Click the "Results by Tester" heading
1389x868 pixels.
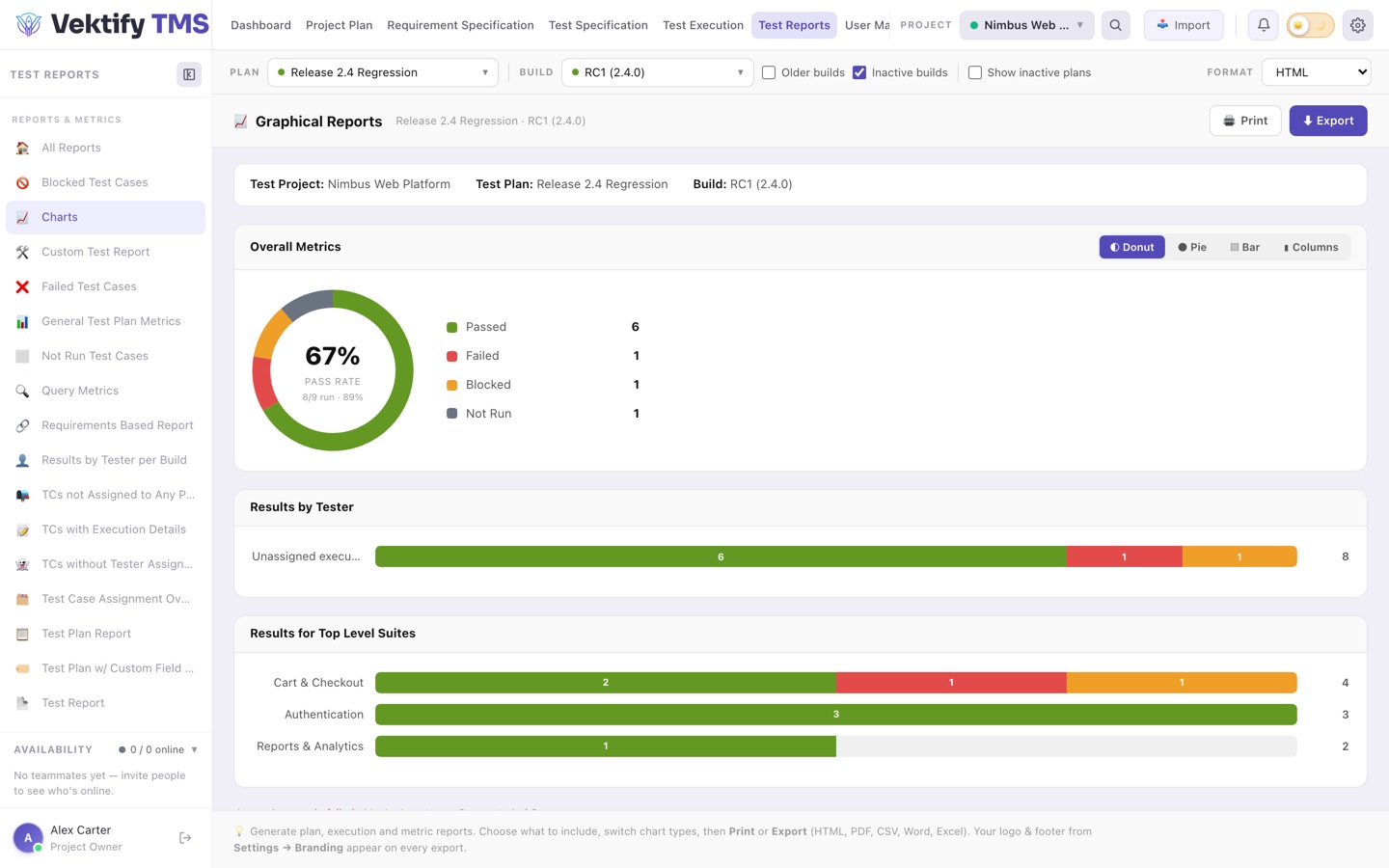[302, 507]
